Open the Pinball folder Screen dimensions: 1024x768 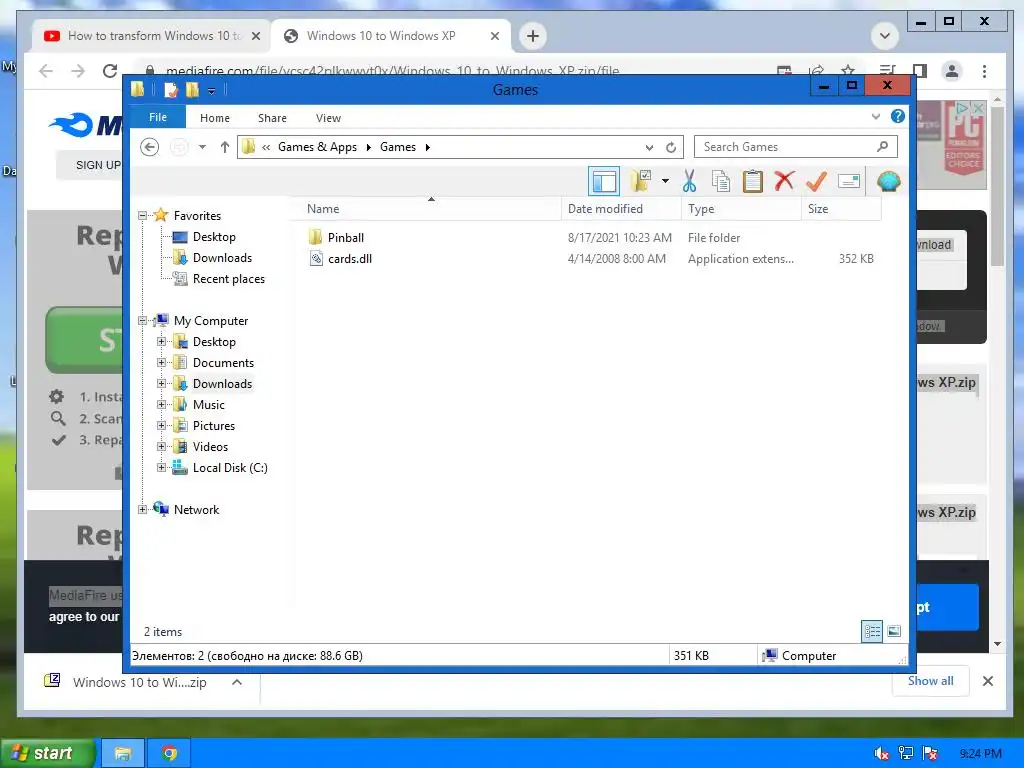345,238
